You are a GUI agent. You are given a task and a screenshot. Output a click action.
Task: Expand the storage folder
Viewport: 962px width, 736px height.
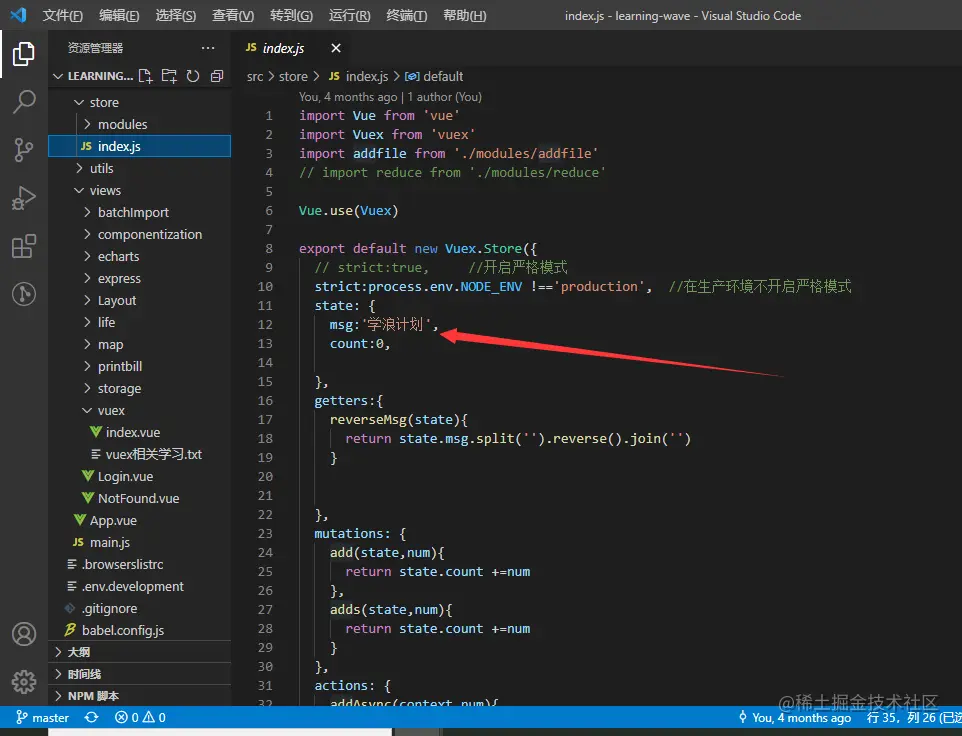pos(139,389)
